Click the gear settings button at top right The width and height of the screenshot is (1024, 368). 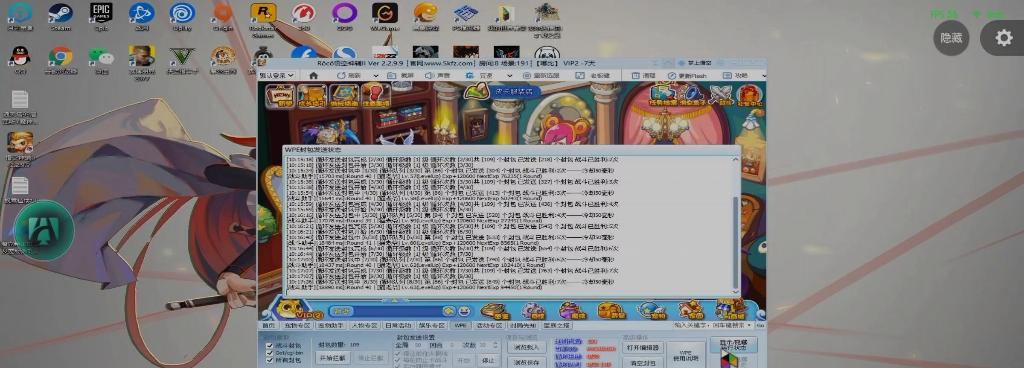1003,38
